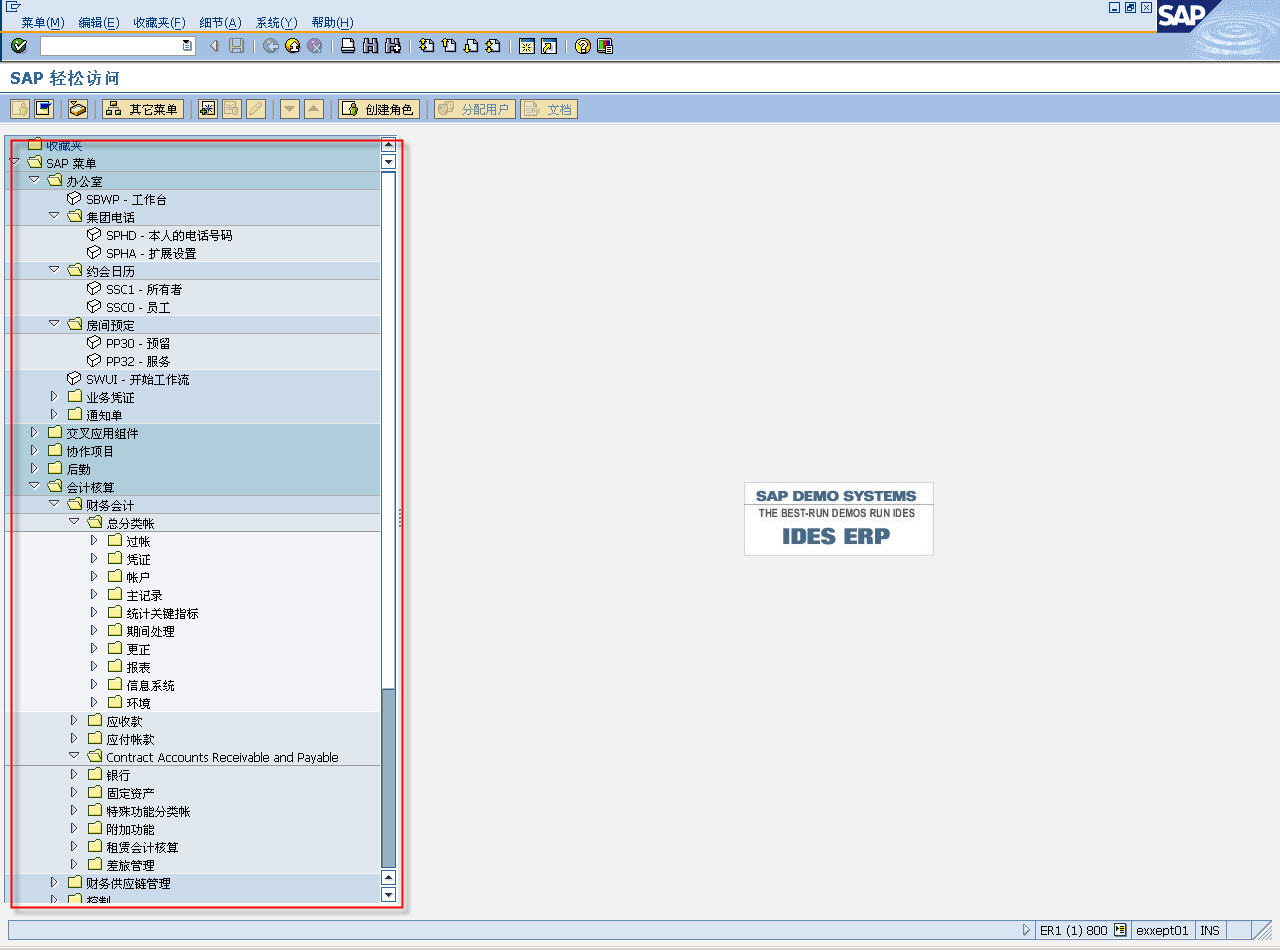Click the Print icon in the toolbar
The image size is (1280, 950).
[x=348, y=46]
